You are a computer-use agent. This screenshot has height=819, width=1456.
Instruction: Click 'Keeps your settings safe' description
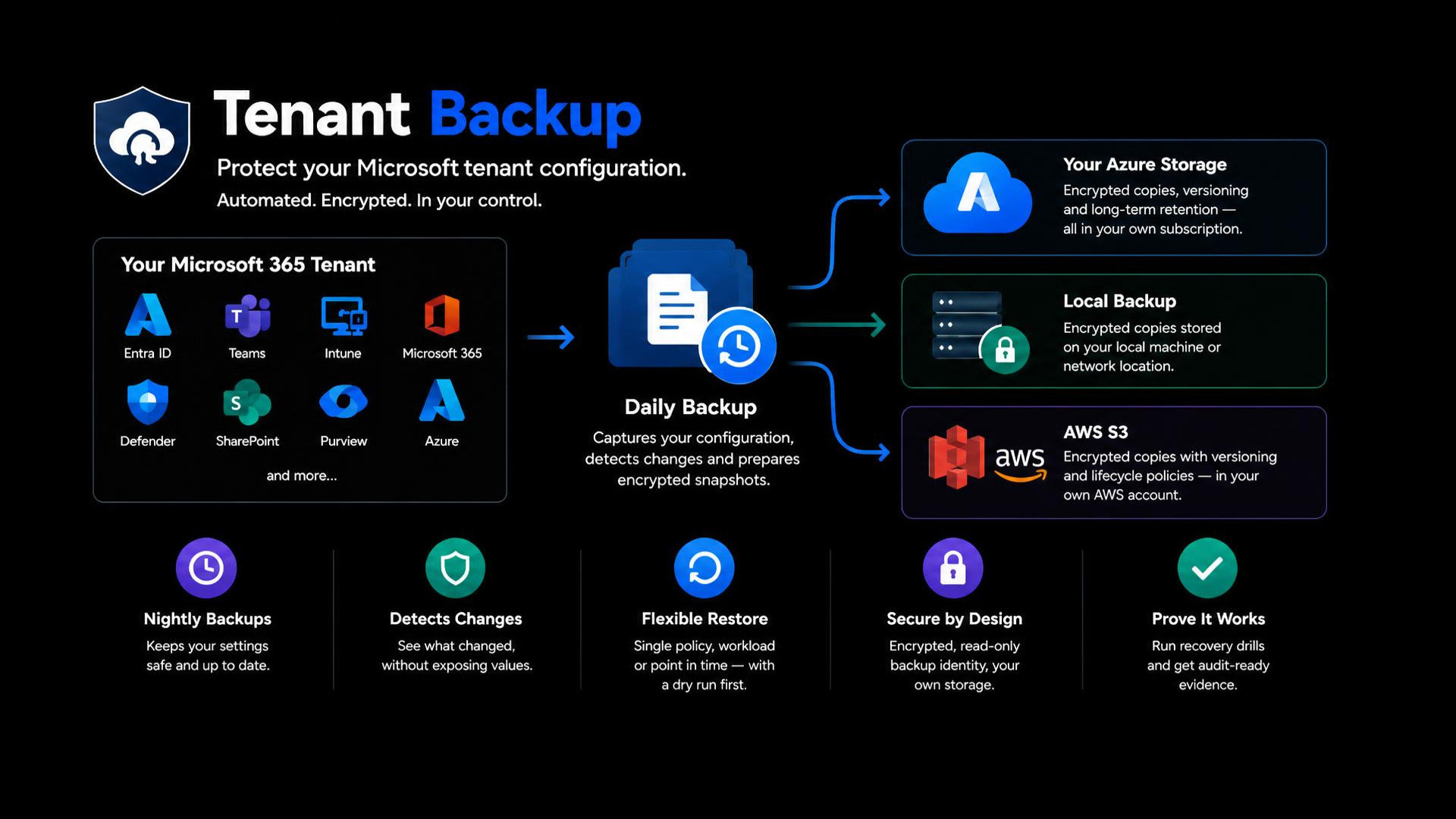coord(208,655)
